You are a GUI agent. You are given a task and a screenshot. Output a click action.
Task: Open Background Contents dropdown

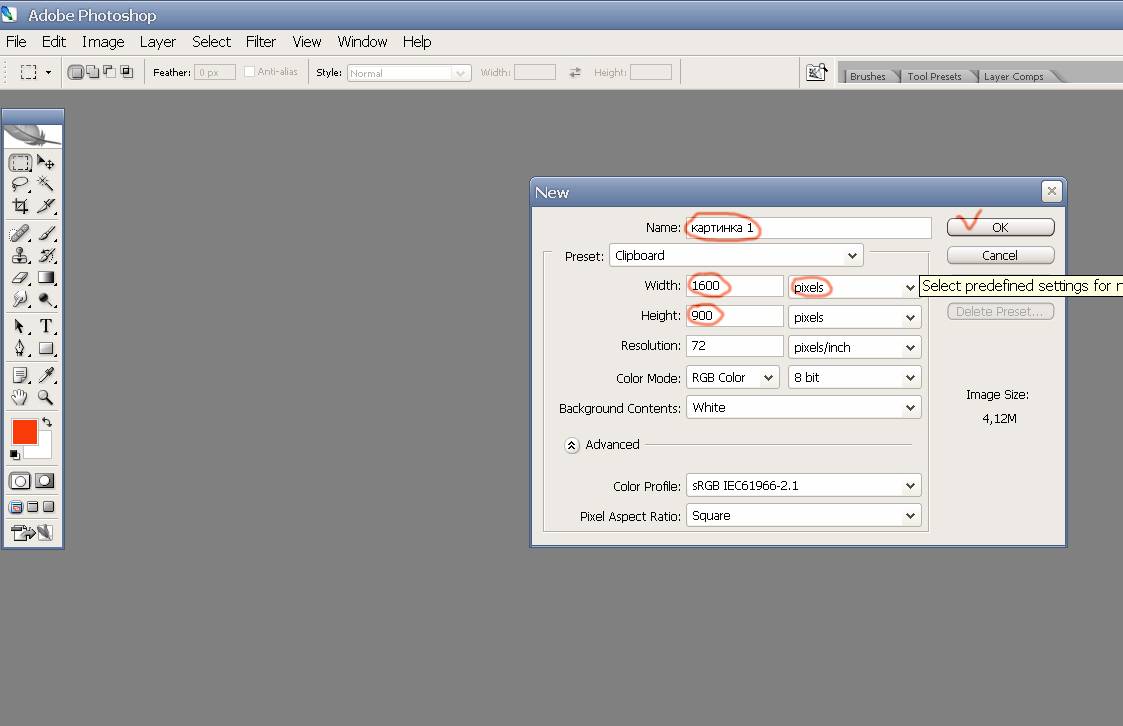tap(804, 407)
